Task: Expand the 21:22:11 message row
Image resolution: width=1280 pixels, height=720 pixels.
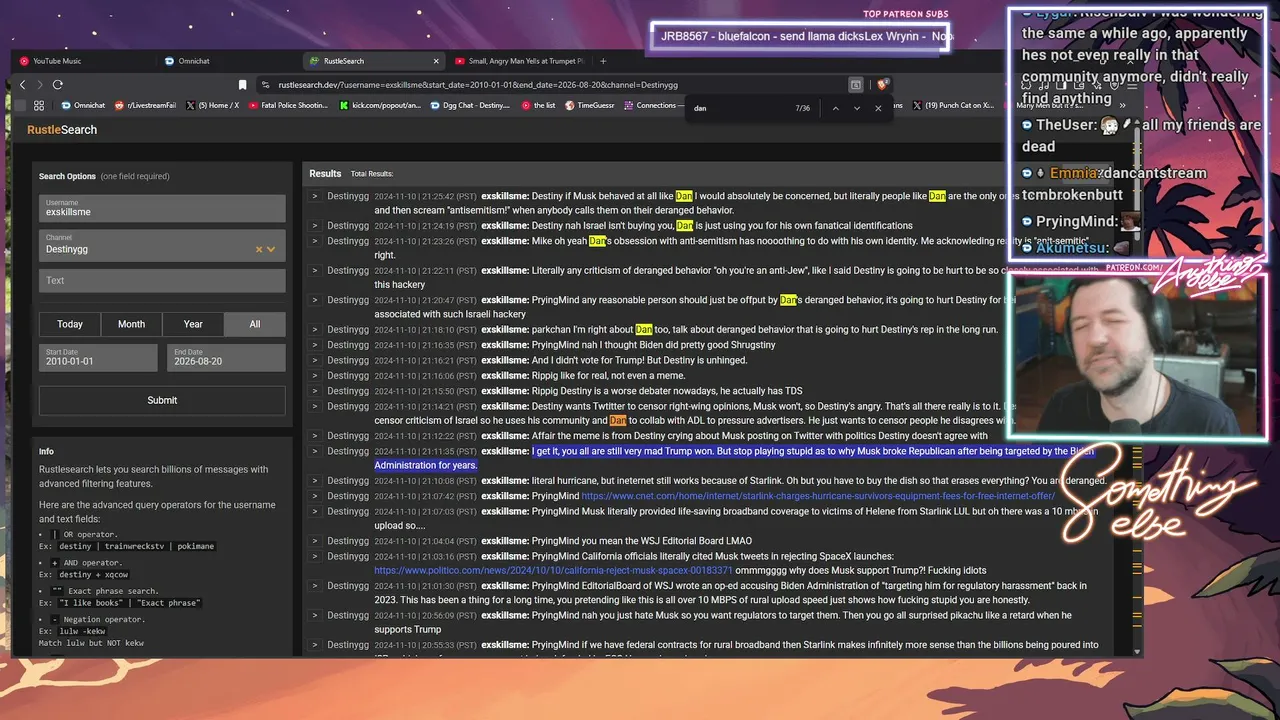Action: (314, 271)
